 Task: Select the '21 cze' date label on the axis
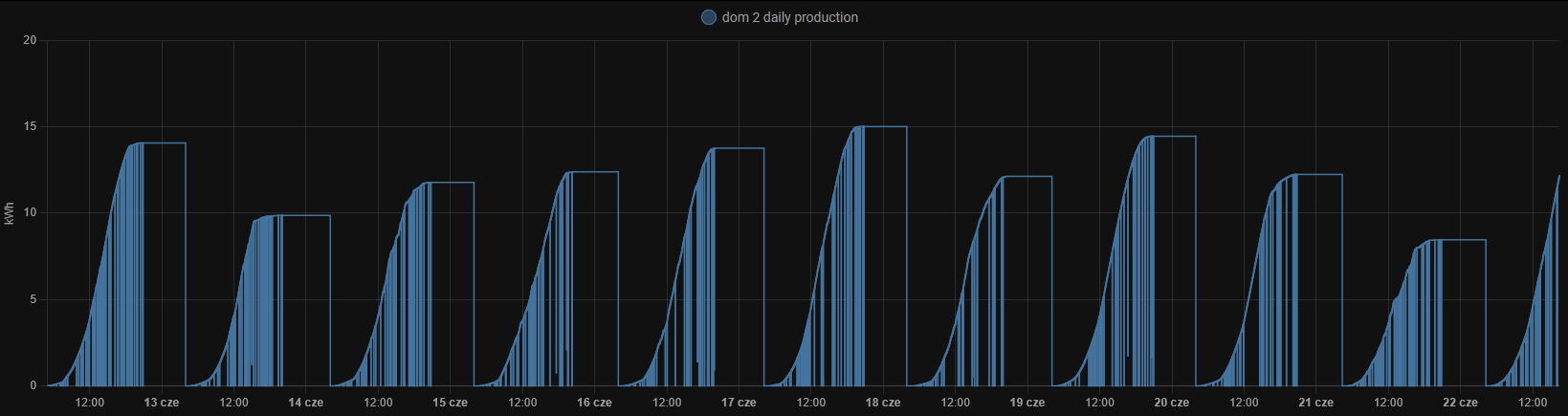(x=1316, y=403)
